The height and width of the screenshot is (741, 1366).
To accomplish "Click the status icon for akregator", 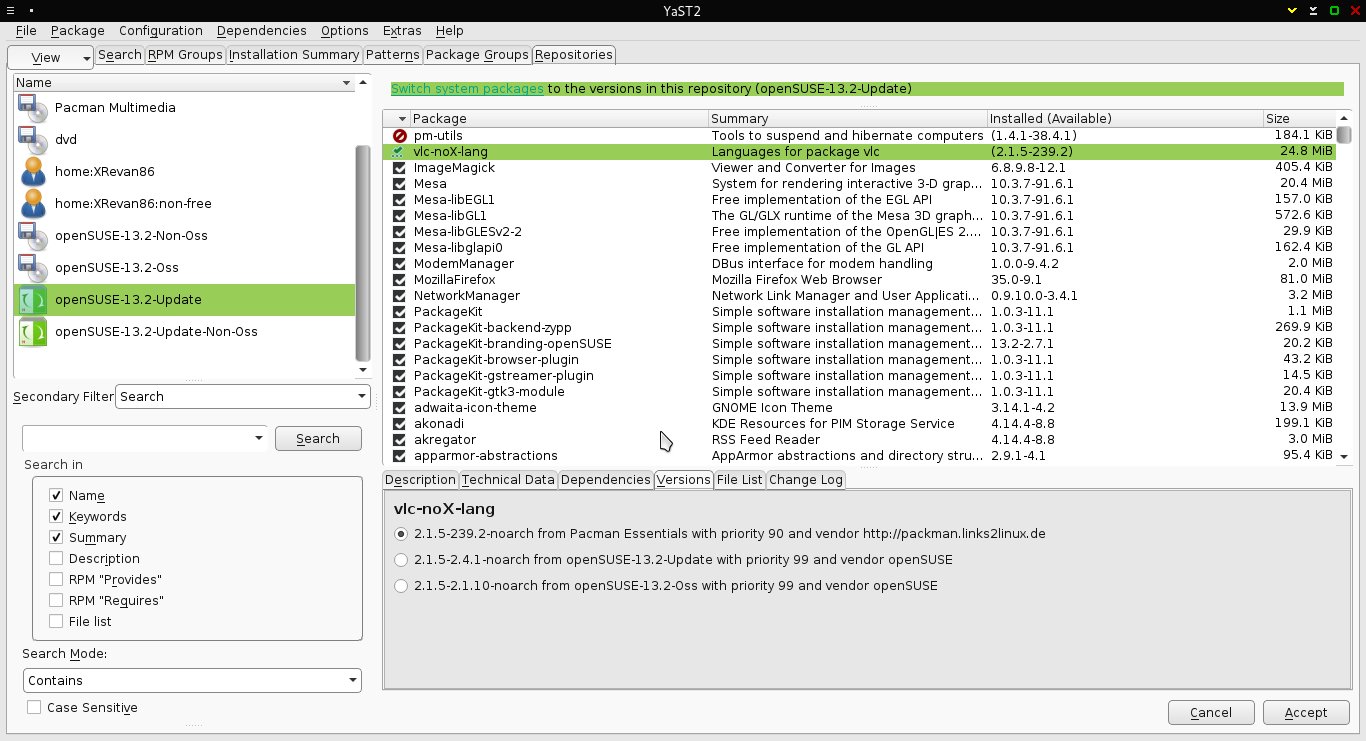I will pos(400,440).
